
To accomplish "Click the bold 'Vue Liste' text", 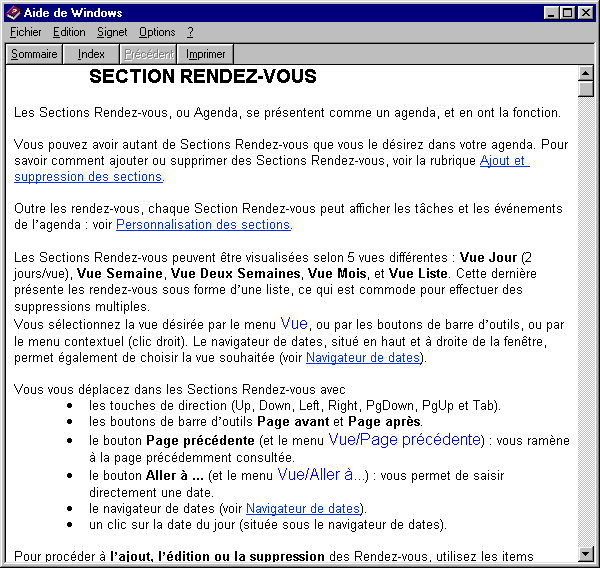I will click(418, 273).
